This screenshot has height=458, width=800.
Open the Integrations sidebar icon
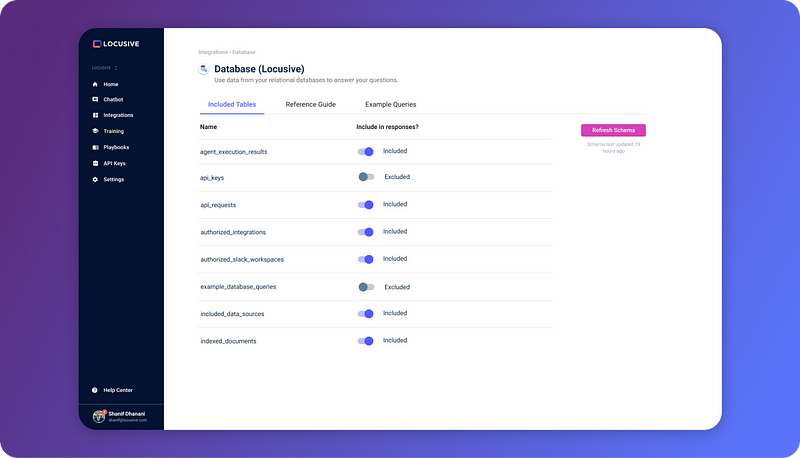point(95,115)
